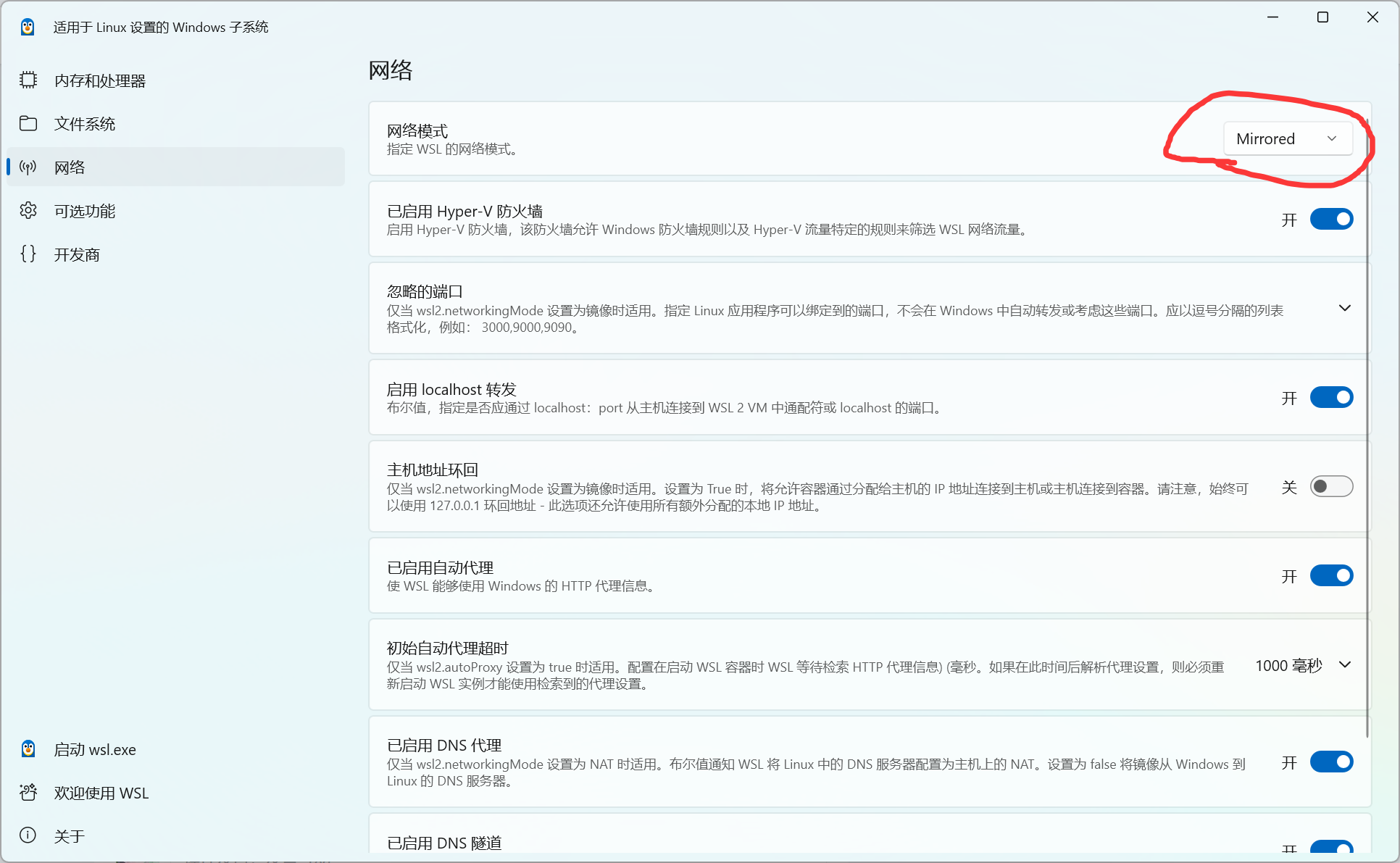Image resolution: width=1400 pixels, height=863 pixels.
Task: Turn off 启用 localhost 转发
Action: point(1331,397)
